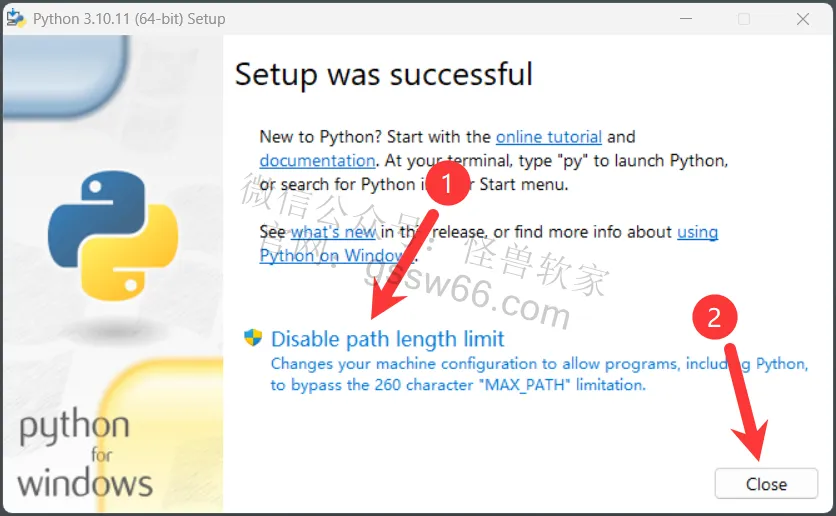Open the documentation link
Screen dimensions: 836x516
coord(317,160)
